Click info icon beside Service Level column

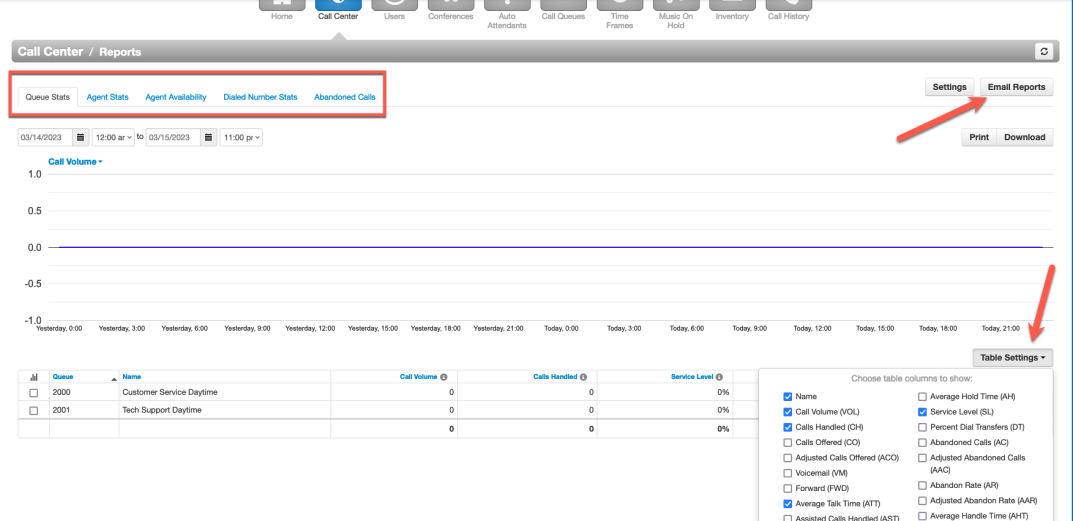click(719, 377)
